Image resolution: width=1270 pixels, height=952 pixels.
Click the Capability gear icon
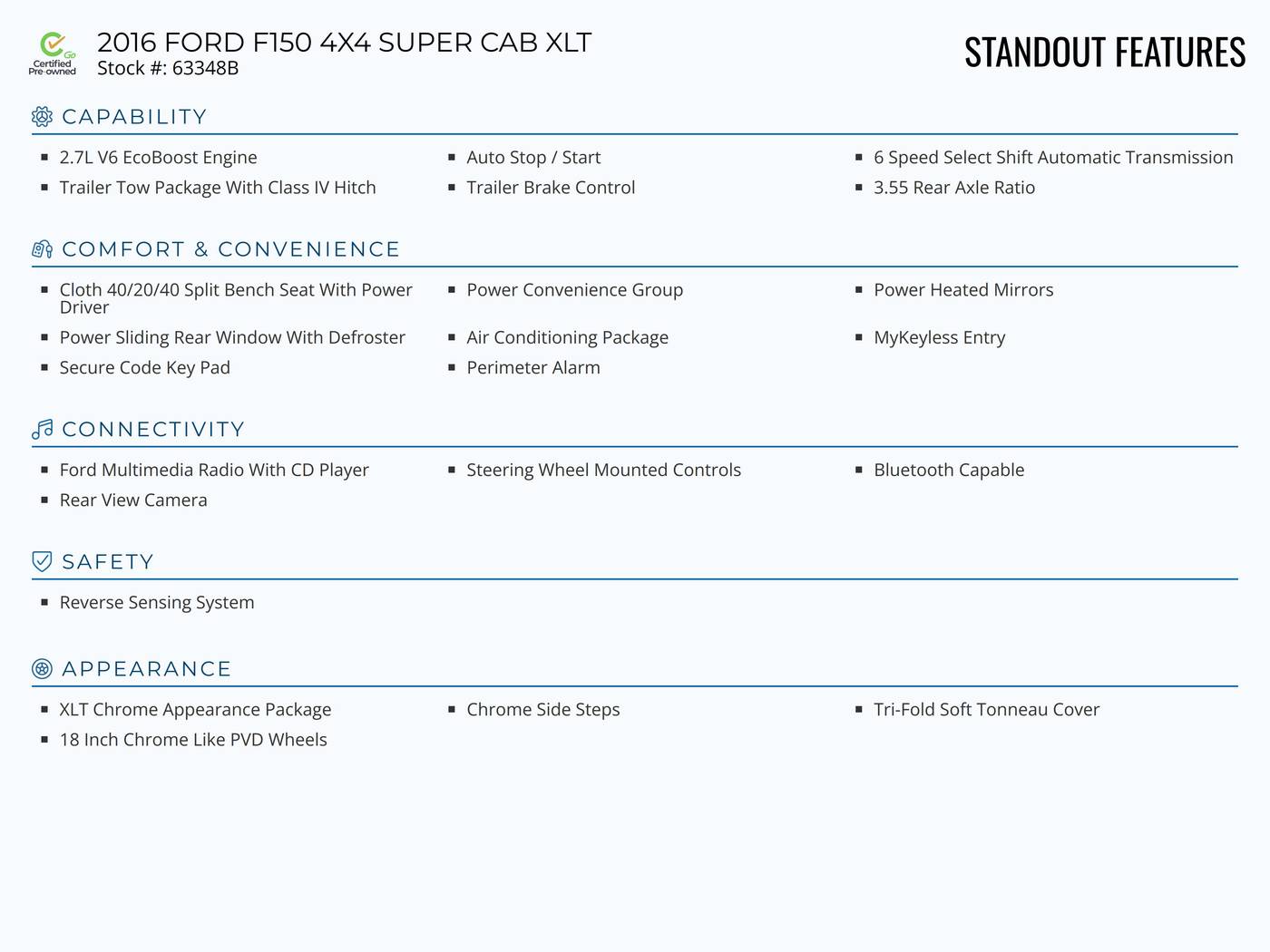(x=42, y=117)
